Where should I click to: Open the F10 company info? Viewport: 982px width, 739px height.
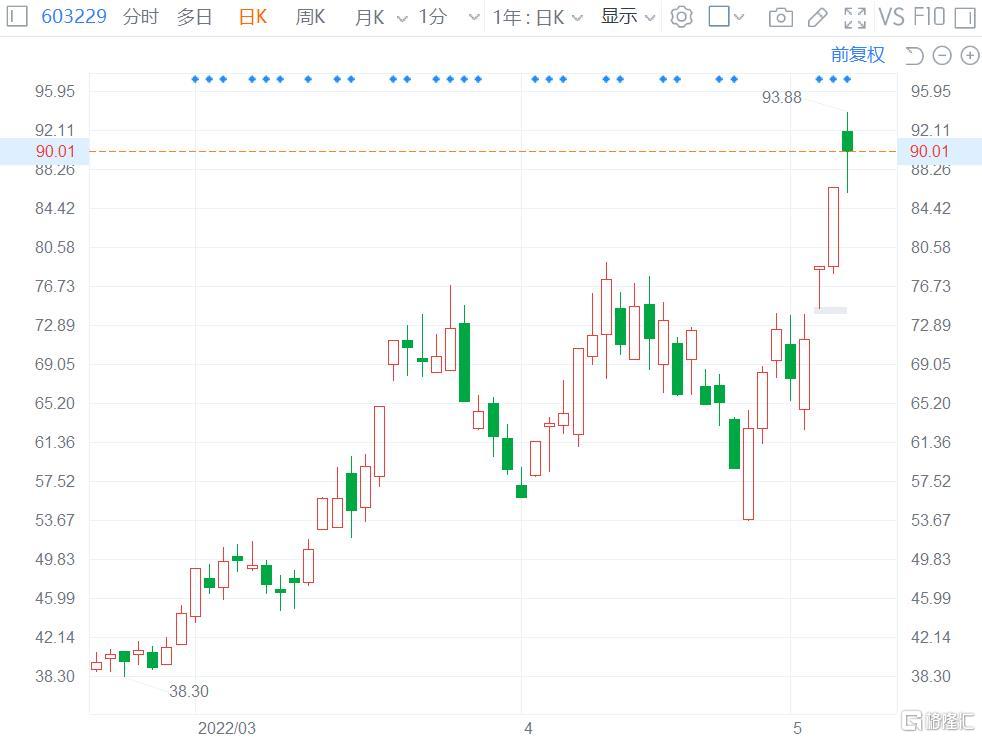pyautogui.click(x=928, y=17)
